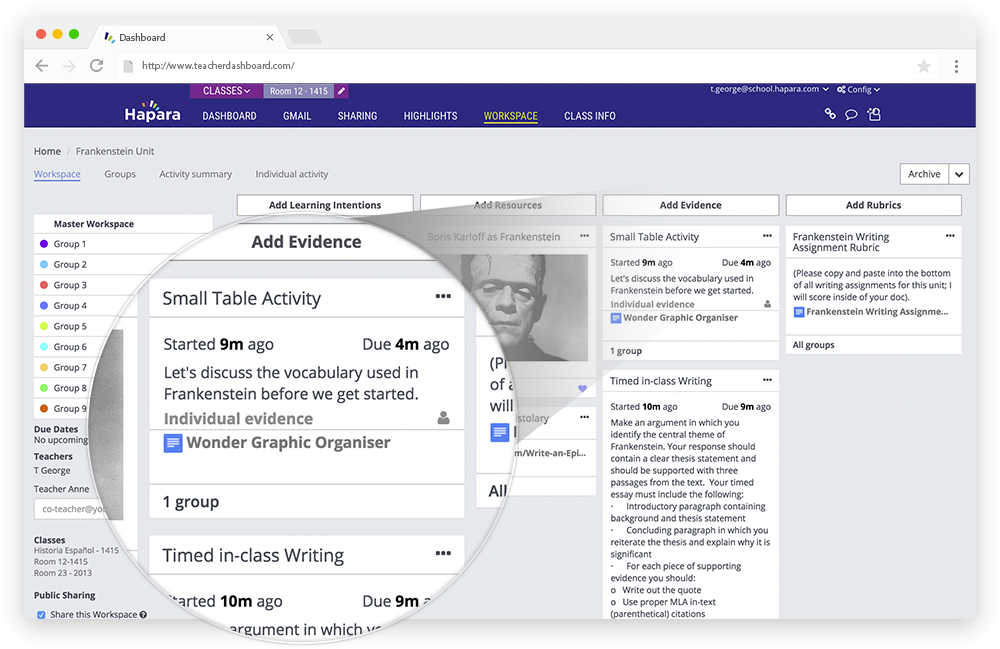Click the Add Evidence button above Small Table Activity
Screen dimensions: 1000x649
(691, 205)
